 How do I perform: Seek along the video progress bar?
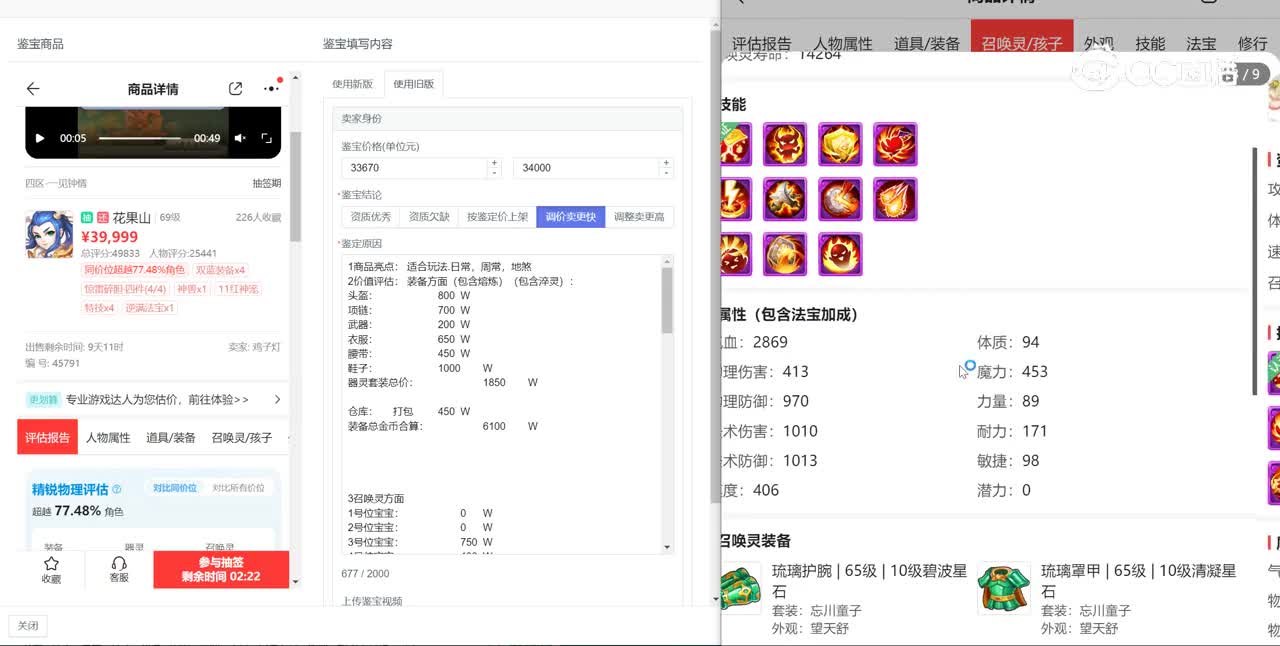(x=140, y=138)
